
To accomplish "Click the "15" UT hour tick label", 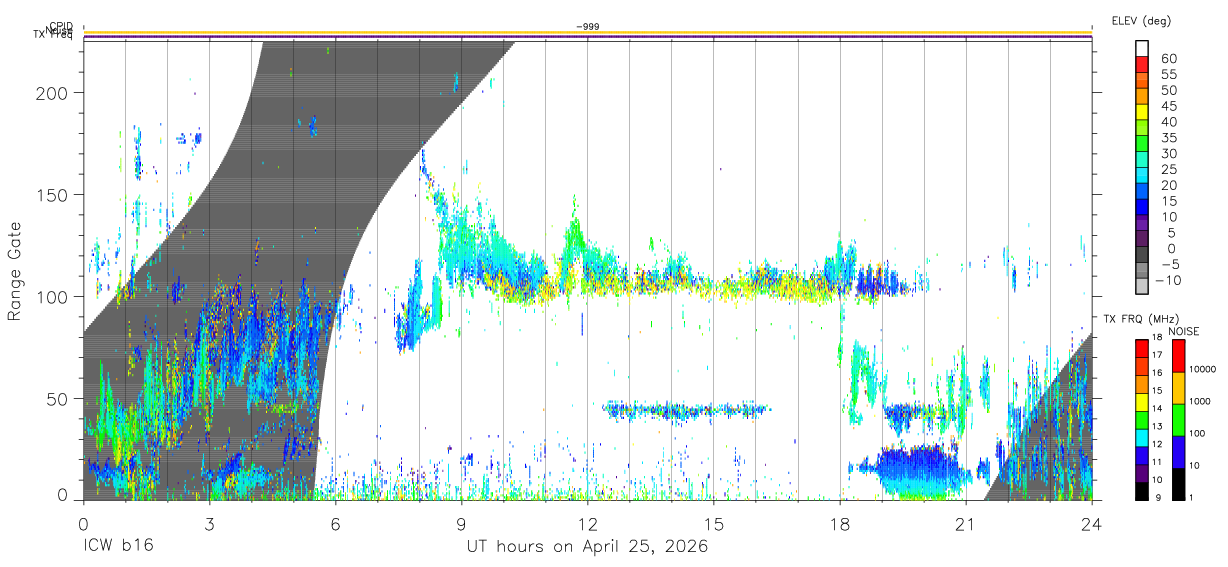I will 714,525.
